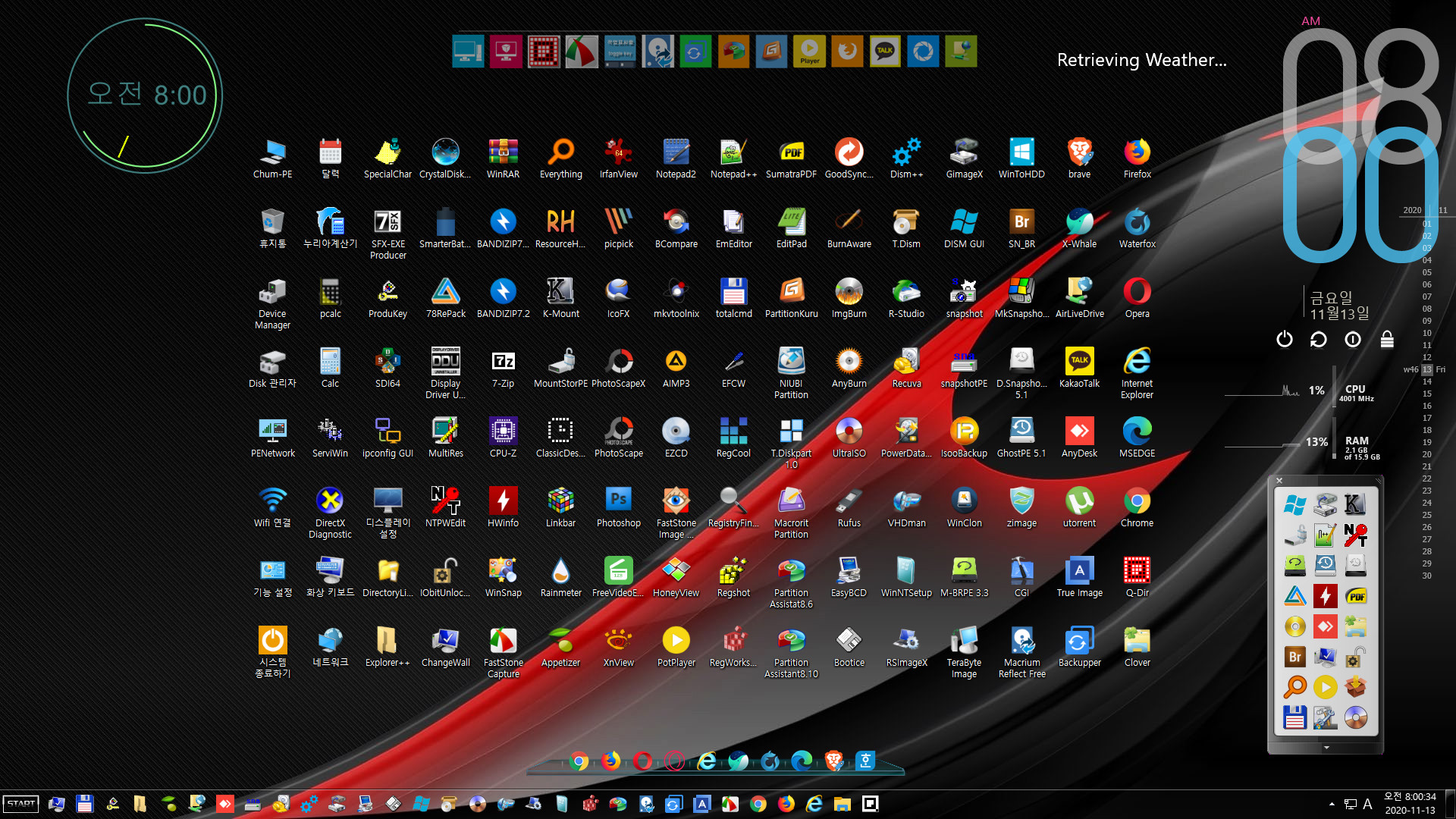Screen dimensions: 1456x819
Task: Click the restart icon in sidebar widget
Action: [x=1318, y=339]
